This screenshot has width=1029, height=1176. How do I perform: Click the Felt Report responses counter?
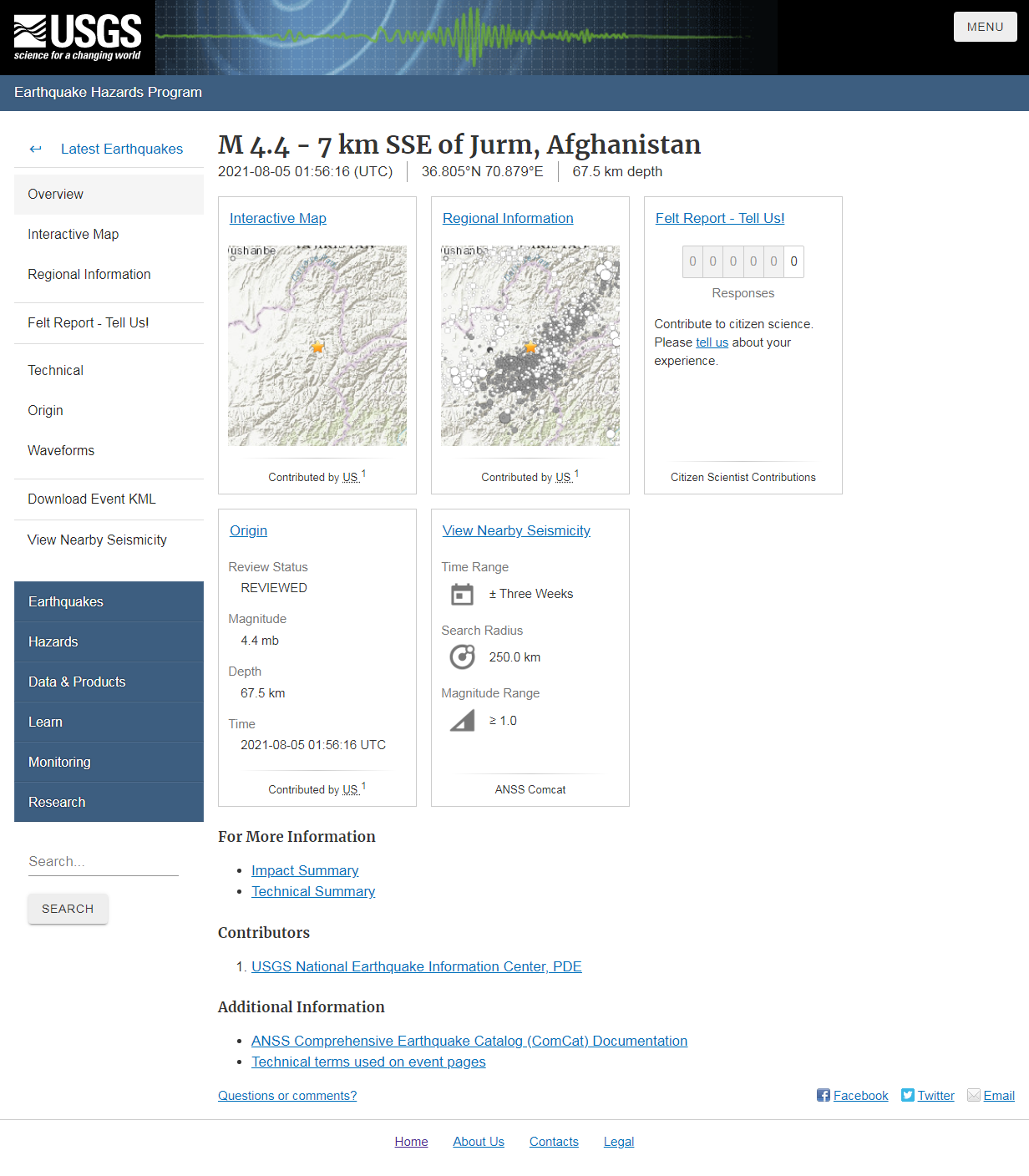tap(743, 261)
